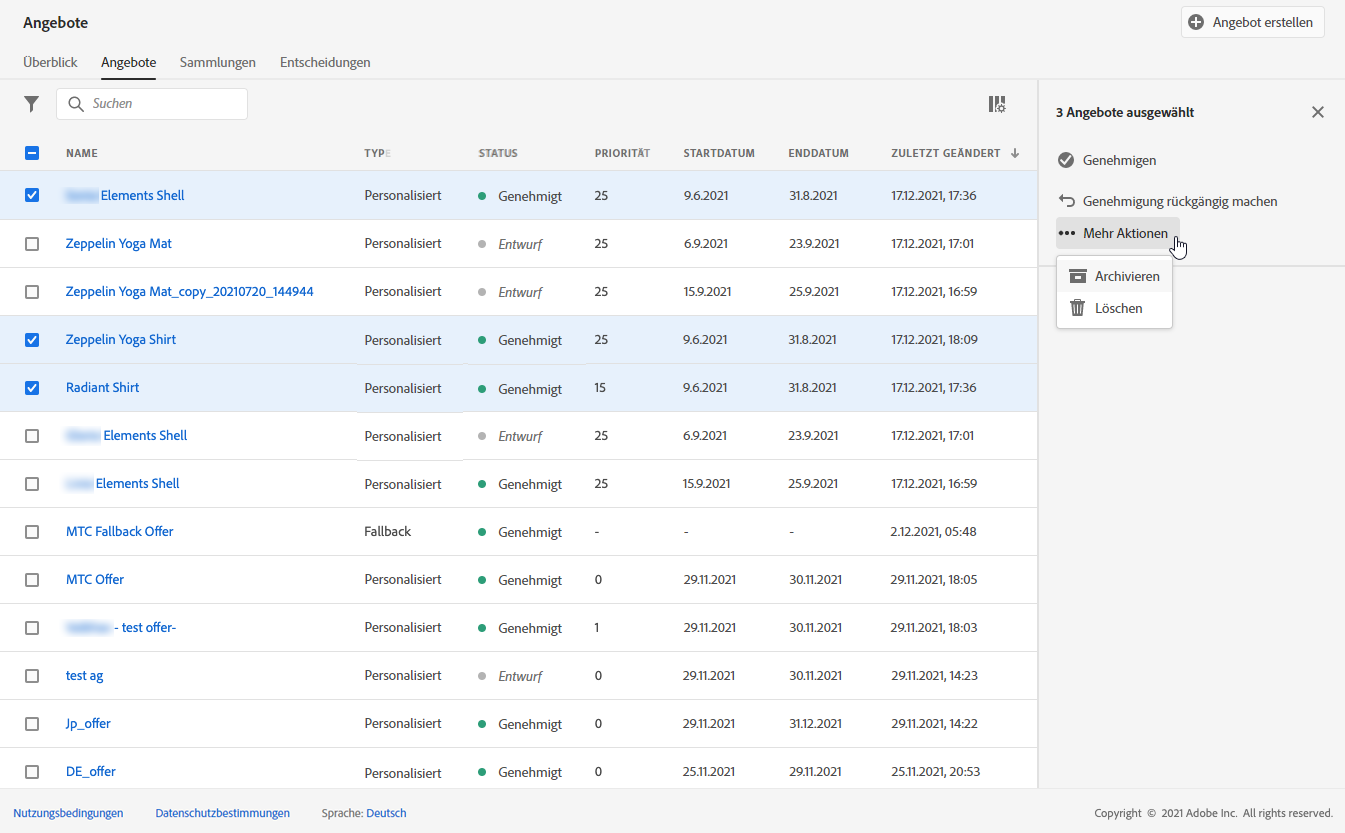Open the MTC Fallback Offer link
The width and height of the screenshot is (1345, 833).
pos(119,531)
